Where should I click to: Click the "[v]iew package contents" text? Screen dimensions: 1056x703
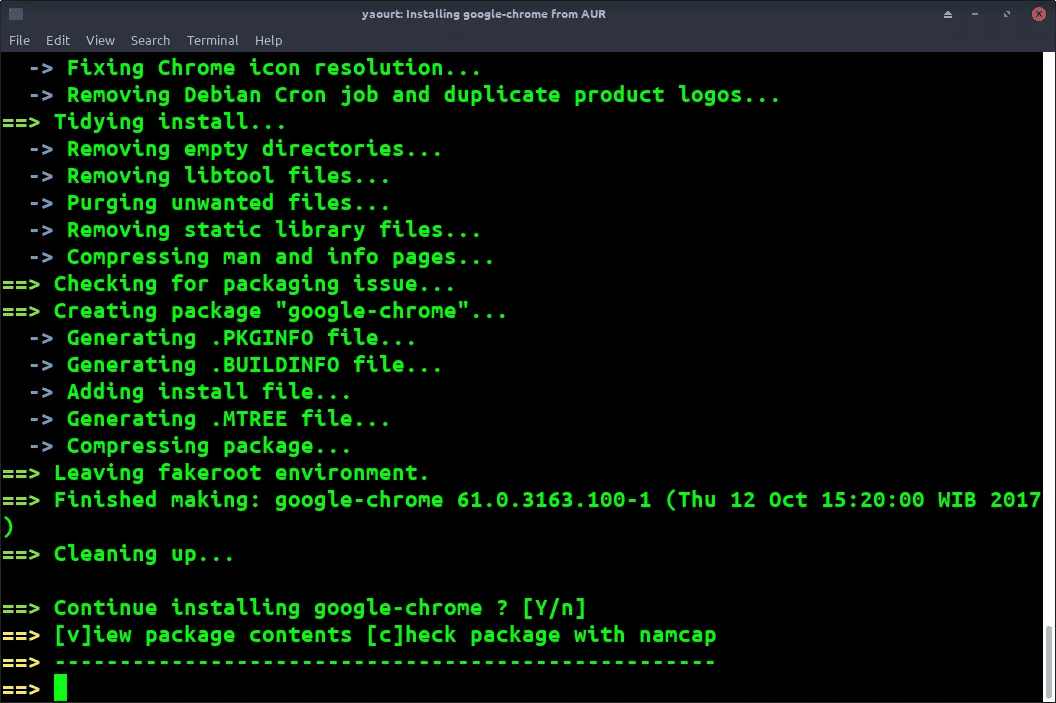(x=203, y=635)
